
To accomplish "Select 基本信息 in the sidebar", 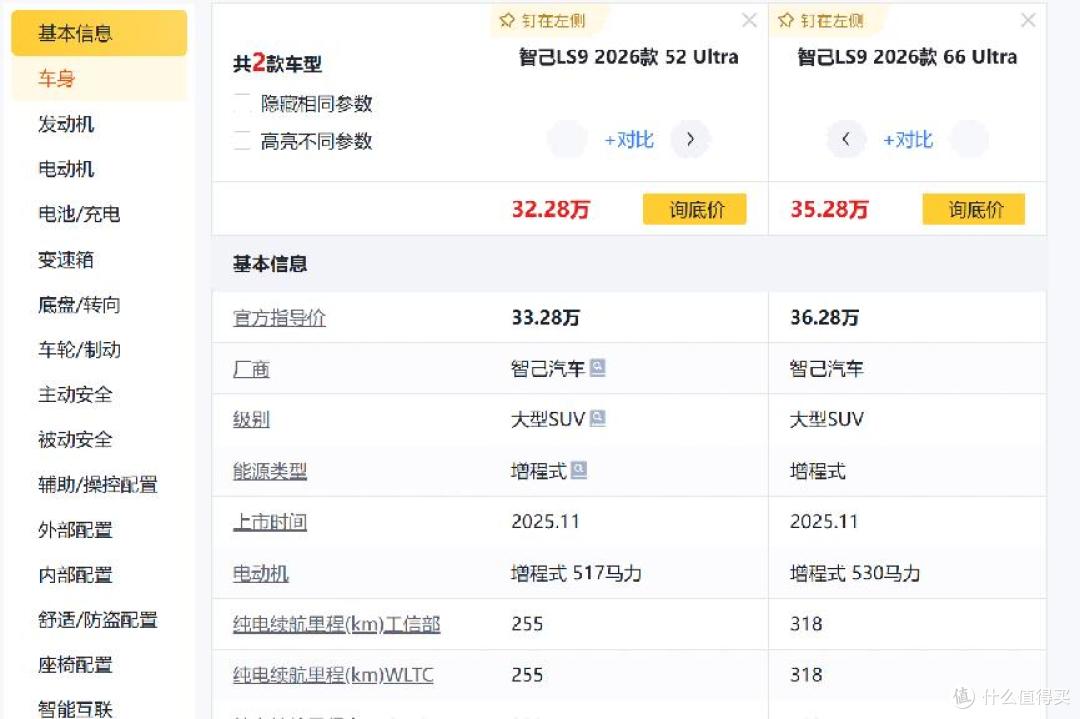I will click(99, 33).
